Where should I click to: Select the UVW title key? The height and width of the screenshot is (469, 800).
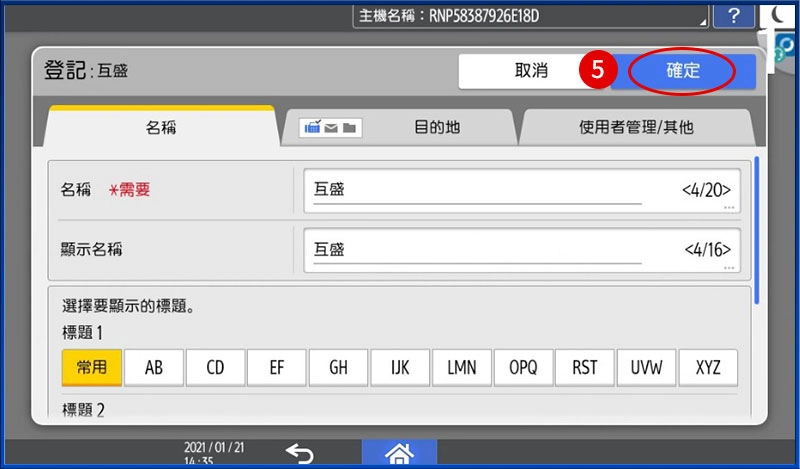[x=646, y=367]
